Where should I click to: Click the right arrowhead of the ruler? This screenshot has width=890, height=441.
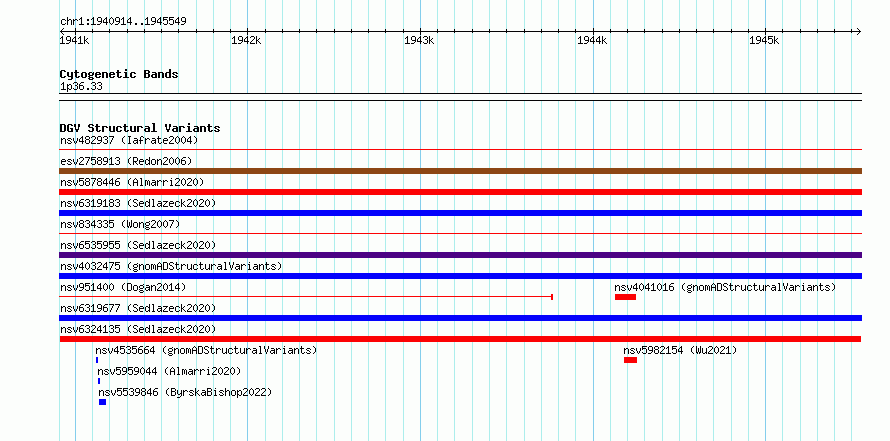858,31
